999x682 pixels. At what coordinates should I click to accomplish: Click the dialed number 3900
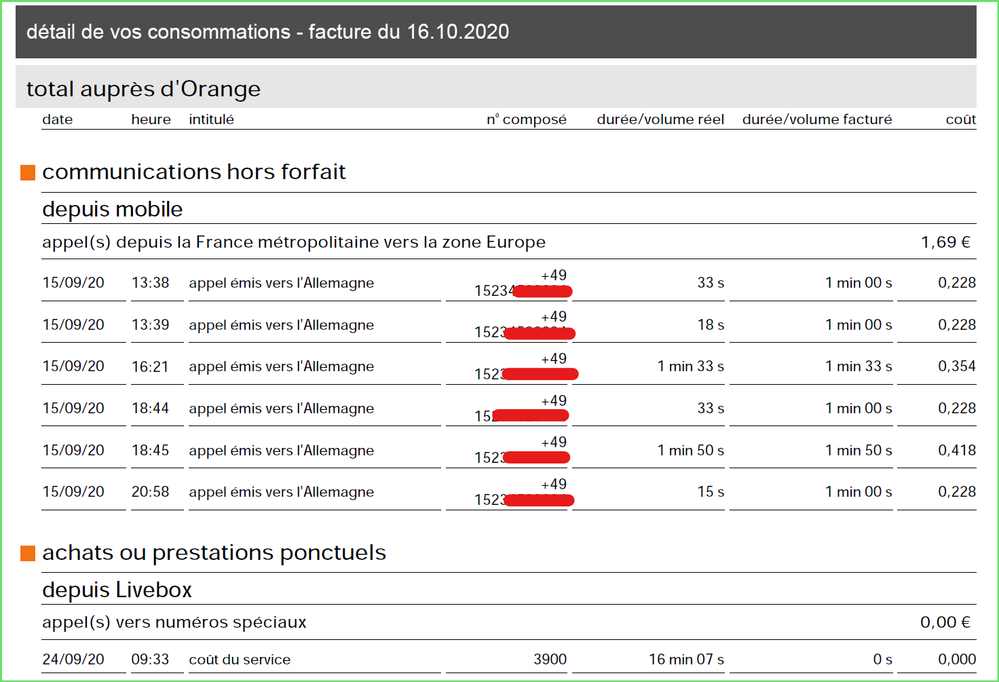(549, 660)
